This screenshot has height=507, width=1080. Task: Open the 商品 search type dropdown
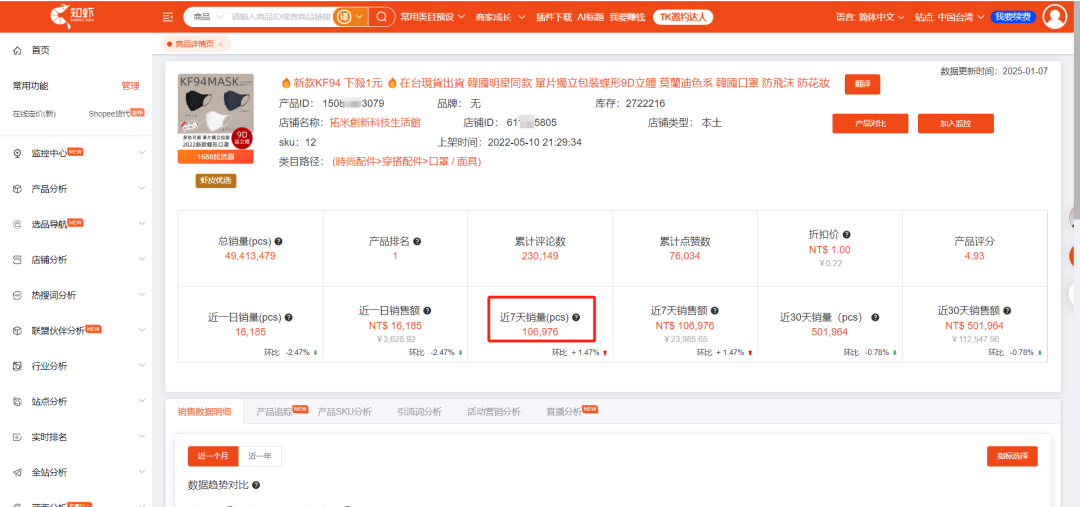(x=207, y=17)
